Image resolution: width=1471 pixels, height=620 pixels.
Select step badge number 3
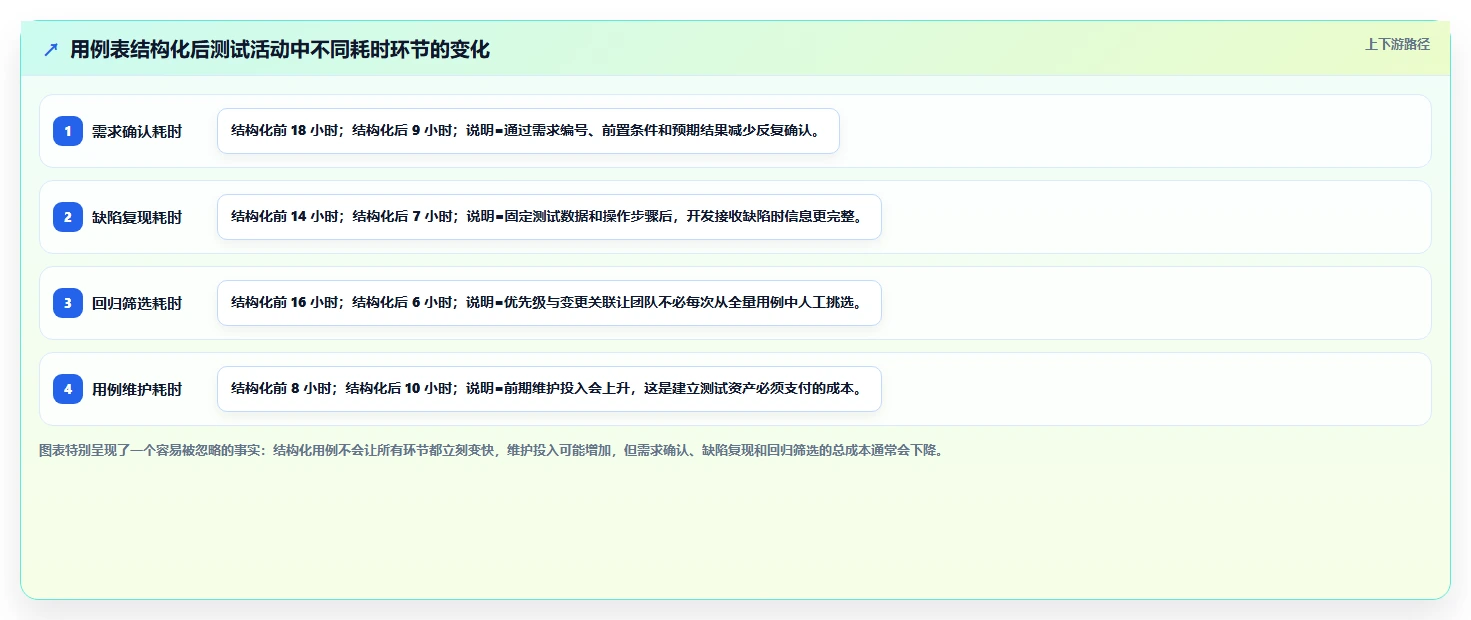(68, 303)
